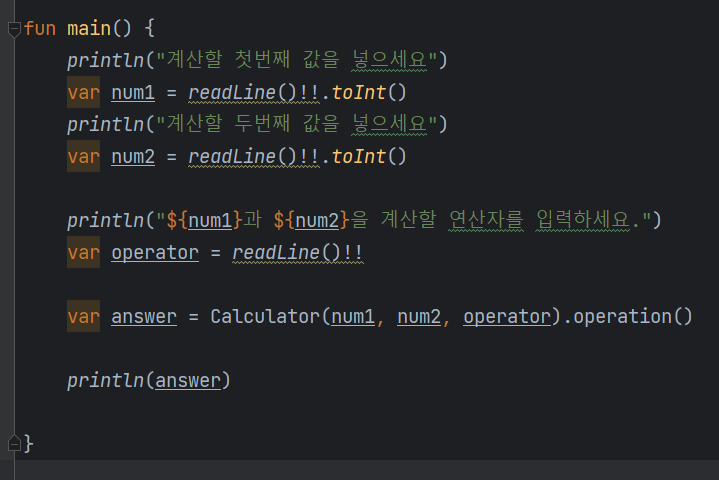Image resolution: width=719 pixels, height=480 pixels.
Task: Click toInt in the num2 line
Action: pos(359,157)
